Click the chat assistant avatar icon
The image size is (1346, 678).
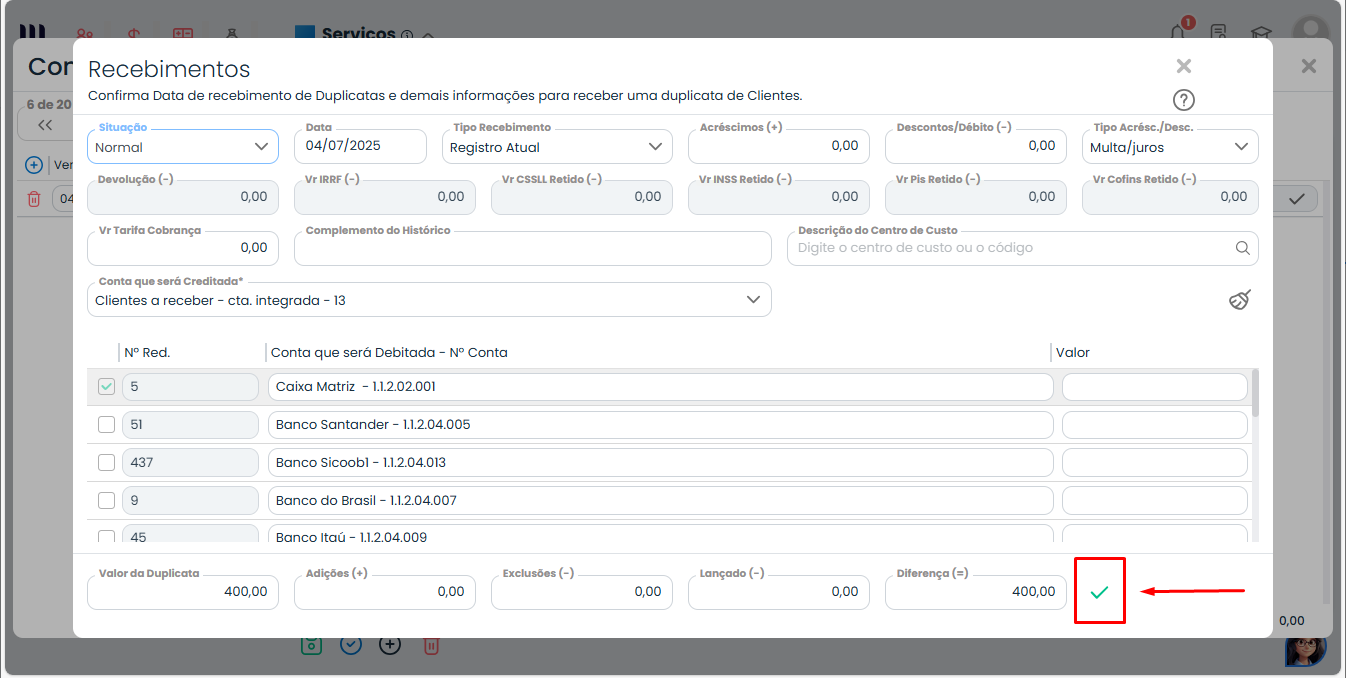click(x=1305, y=648)
